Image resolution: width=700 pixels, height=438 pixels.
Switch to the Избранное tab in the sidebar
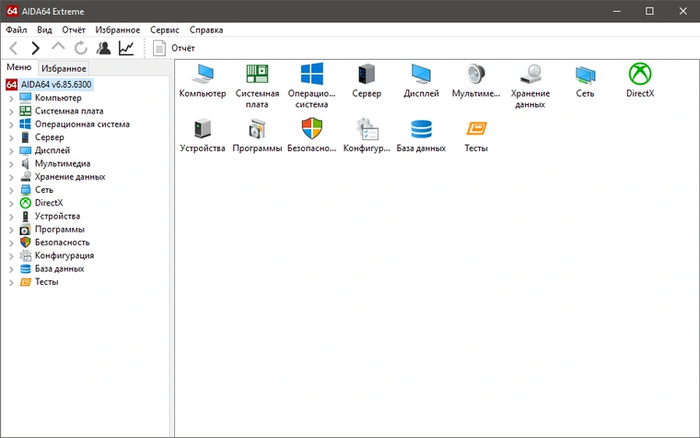[x=64, y=68]
